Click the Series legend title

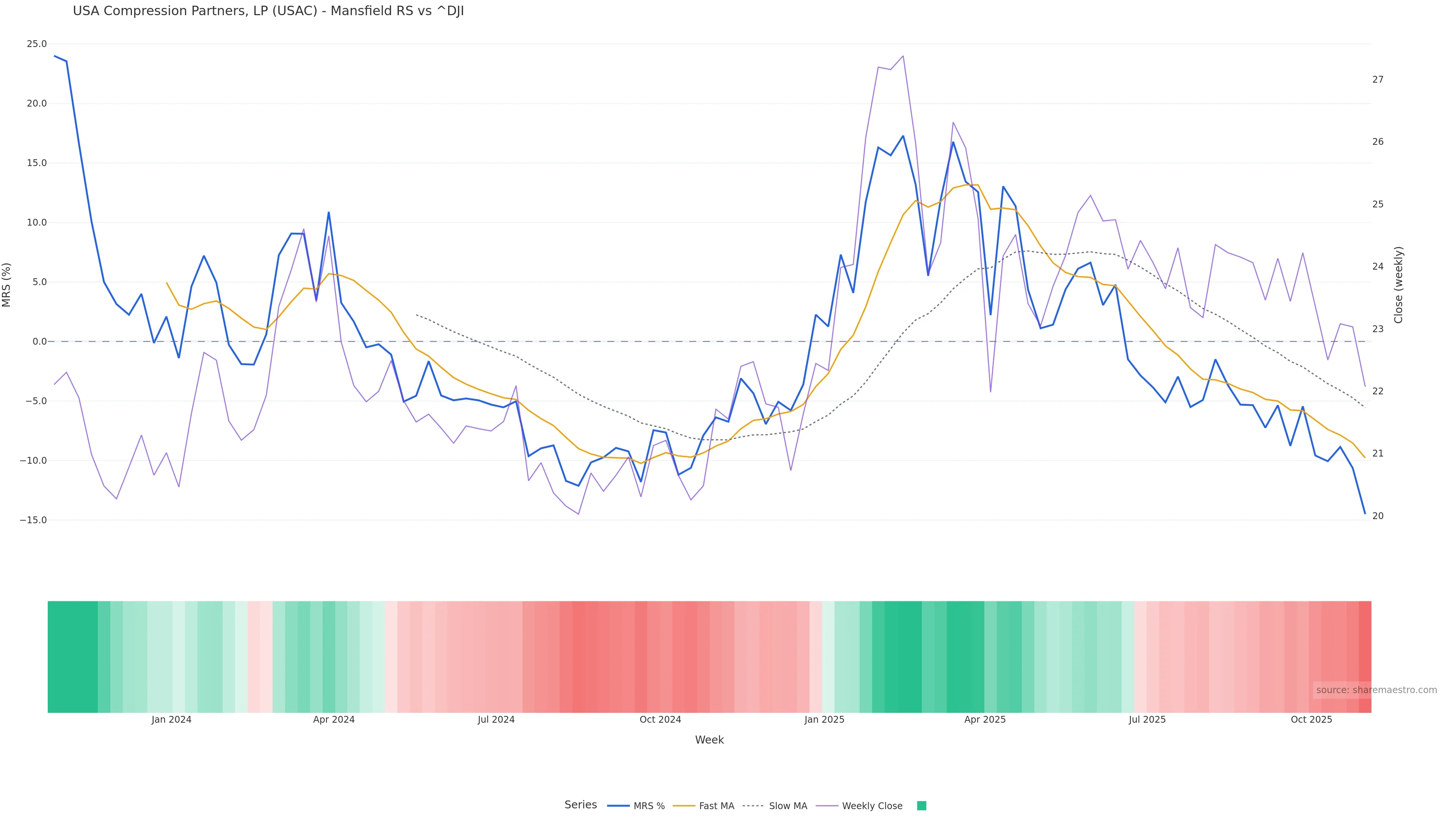[581, 805]
